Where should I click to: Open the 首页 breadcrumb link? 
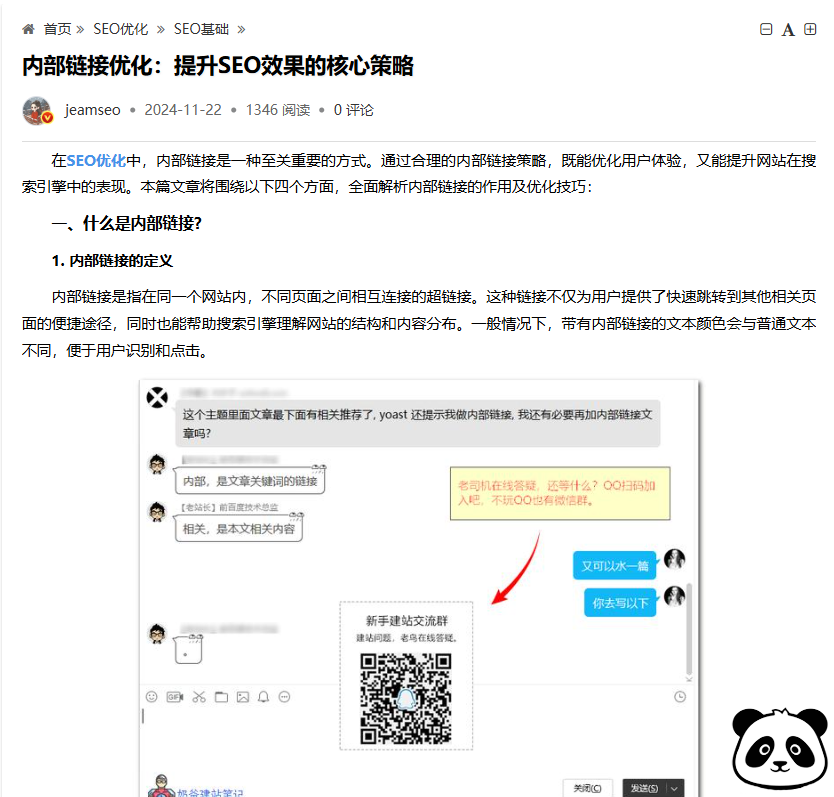[57, 29]
